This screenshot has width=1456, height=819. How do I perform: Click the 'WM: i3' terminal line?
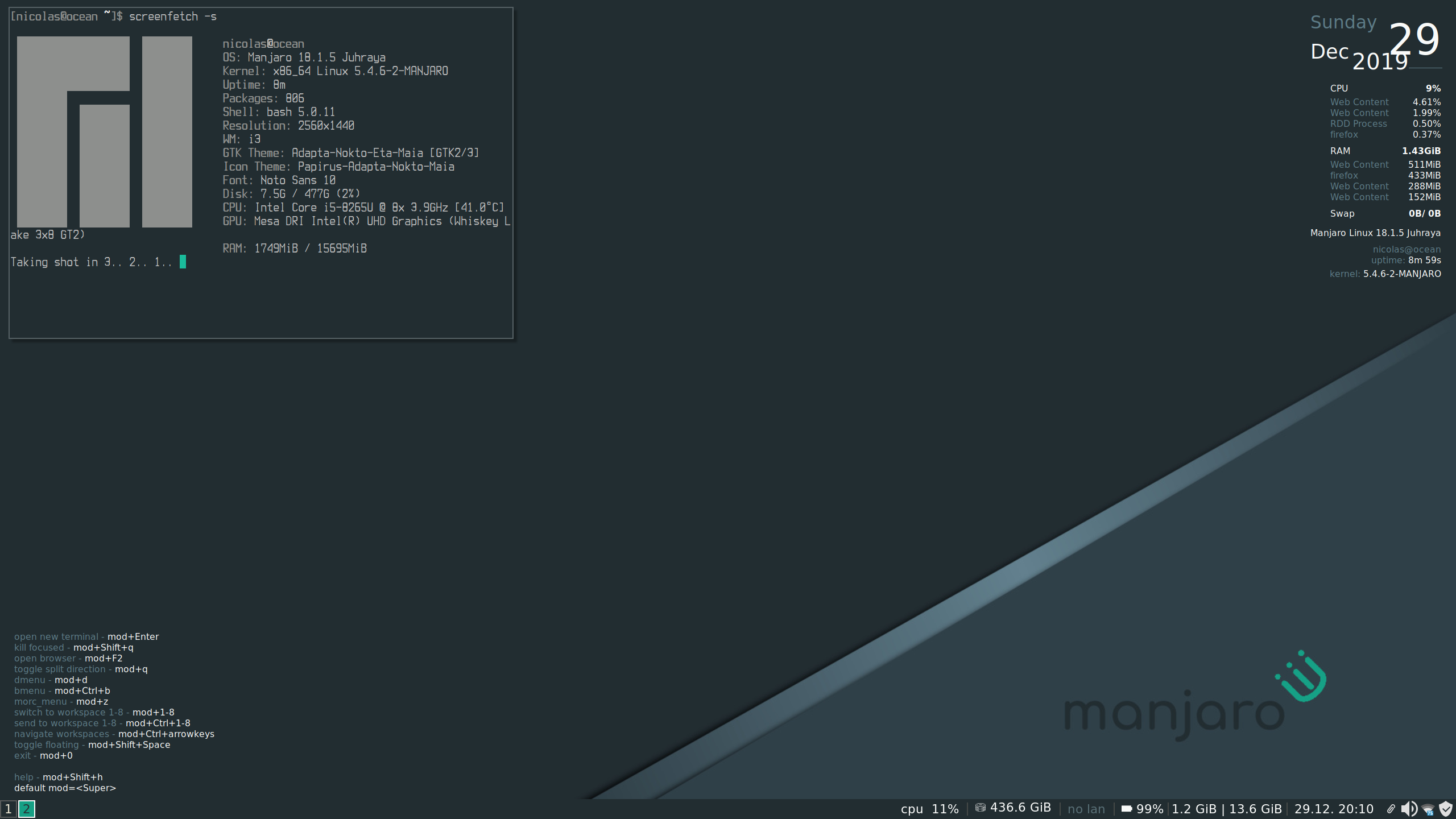(x=241, y=139)
